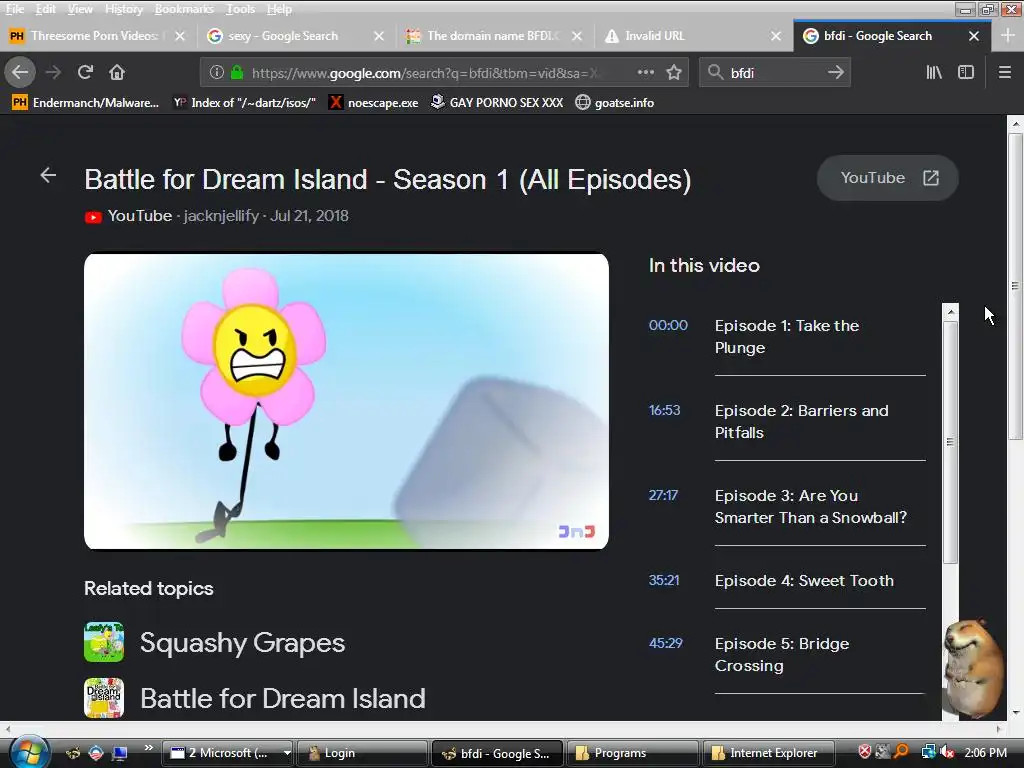Click the Battle for Dream Island topic thumbnail
The width and height of the screenshot is (1024, 768).
click(104, 698)
